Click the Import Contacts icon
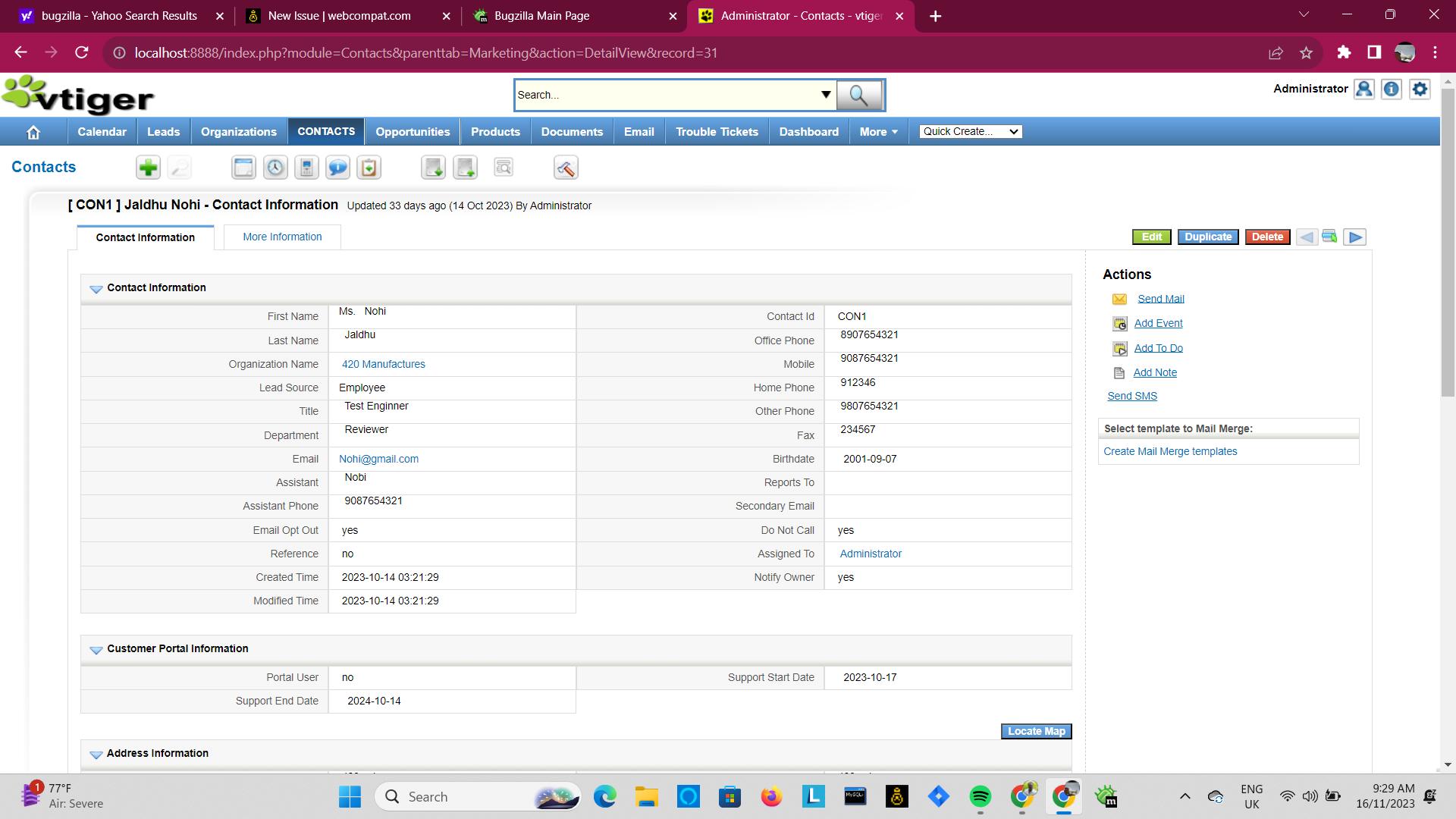The width and height of the screenshot is (1456, 819). click(x=433, y=168)
